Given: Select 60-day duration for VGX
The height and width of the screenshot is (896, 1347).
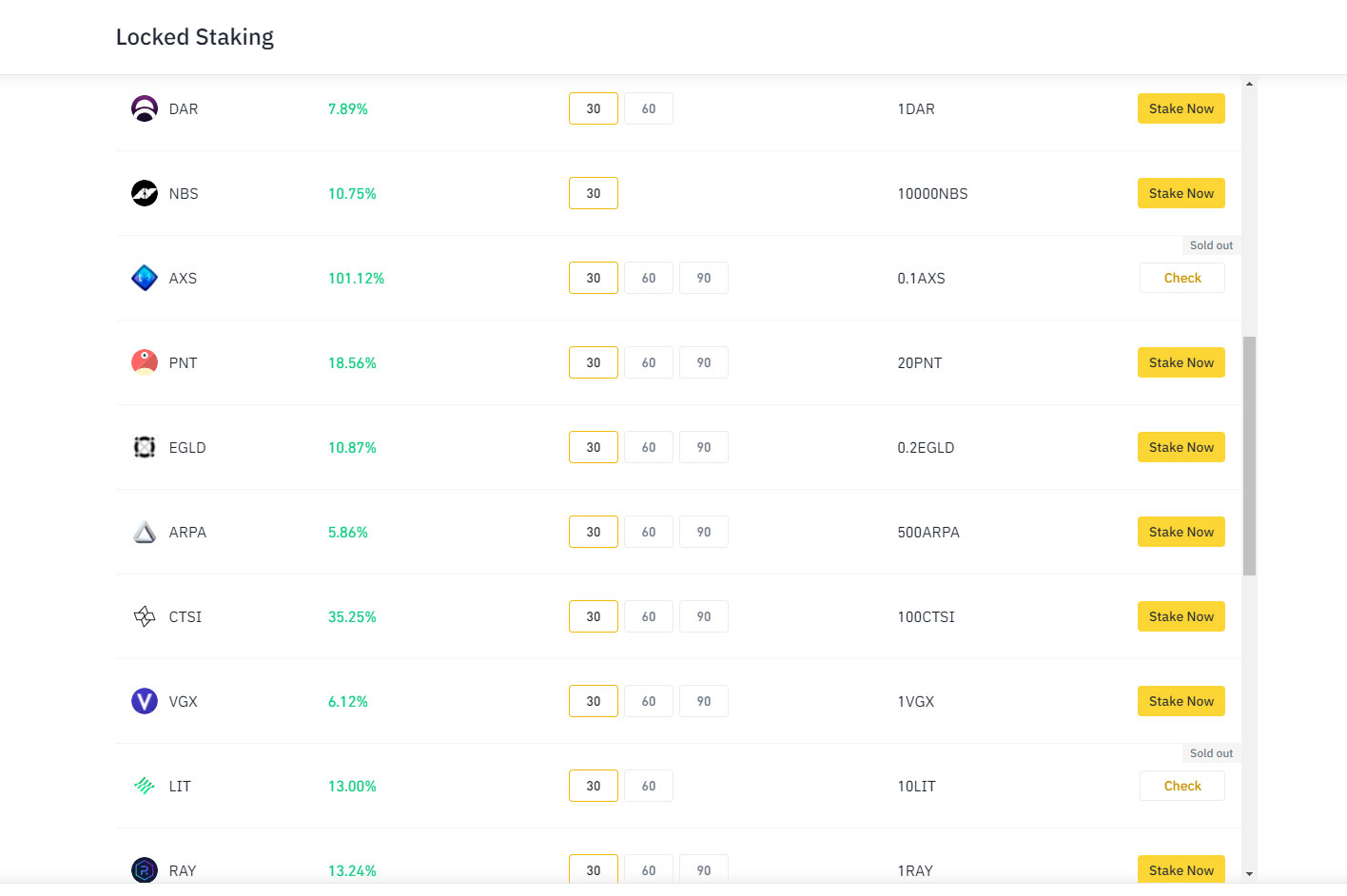Looking at the screenshot, I should pyautogui.click(x=649, y=701).
